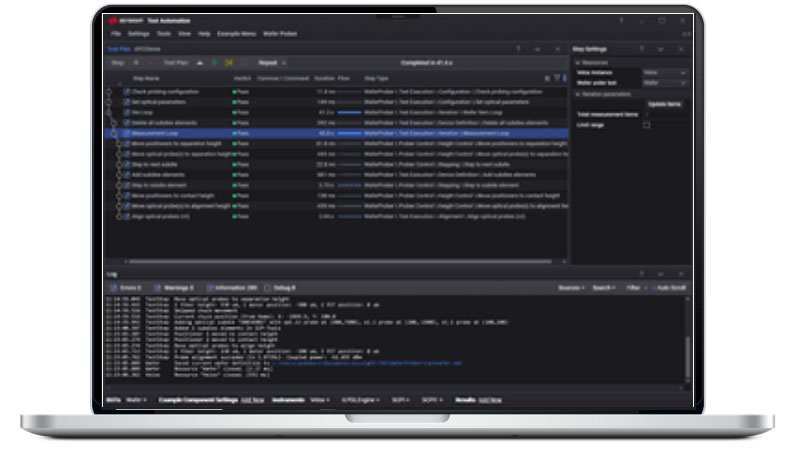Click the Step Settings panel help icon

pyautogui.click(x=641, y=49)
